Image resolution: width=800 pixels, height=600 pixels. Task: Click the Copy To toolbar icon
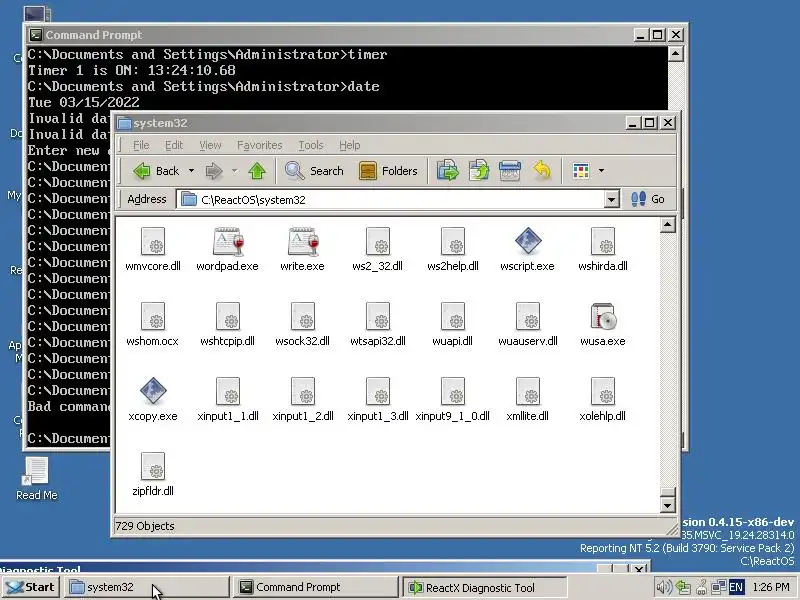(x=479, y=171)
